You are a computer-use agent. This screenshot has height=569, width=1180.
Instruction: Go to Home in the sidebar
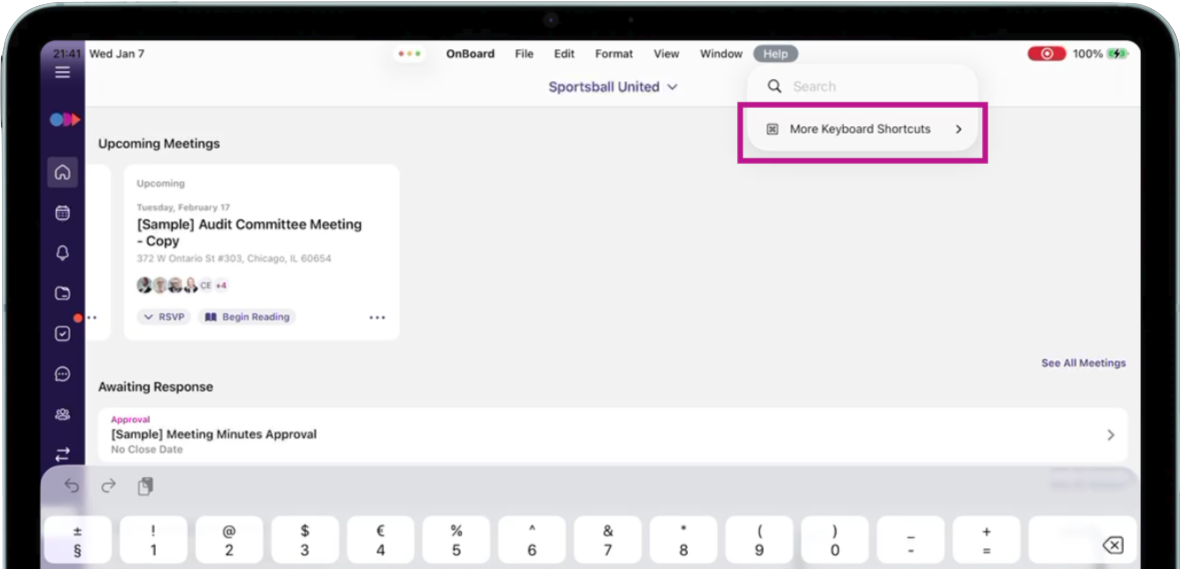(x=62, y=172)
